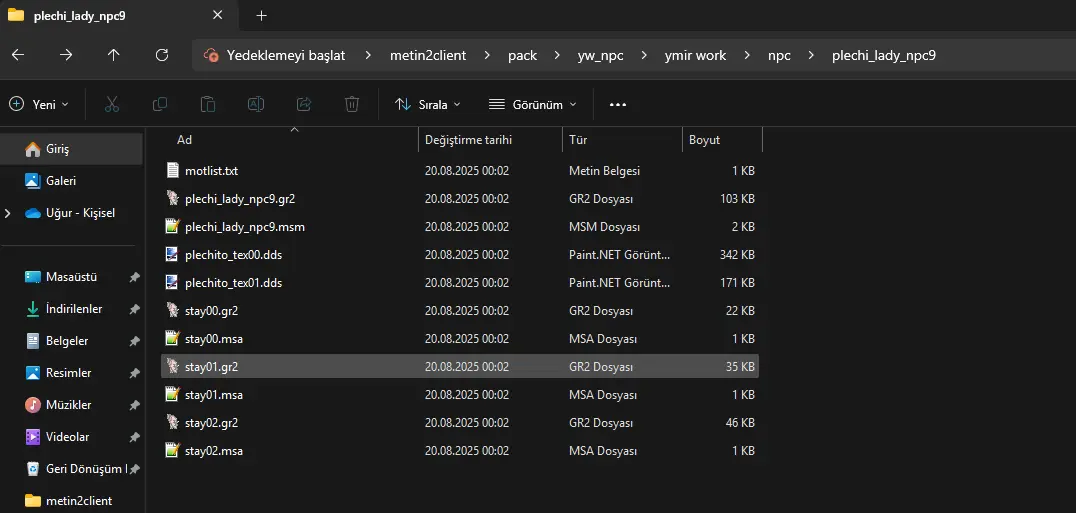Click the Paste clipboard icon
1076x513 pixels.
[x=208, y=104]
